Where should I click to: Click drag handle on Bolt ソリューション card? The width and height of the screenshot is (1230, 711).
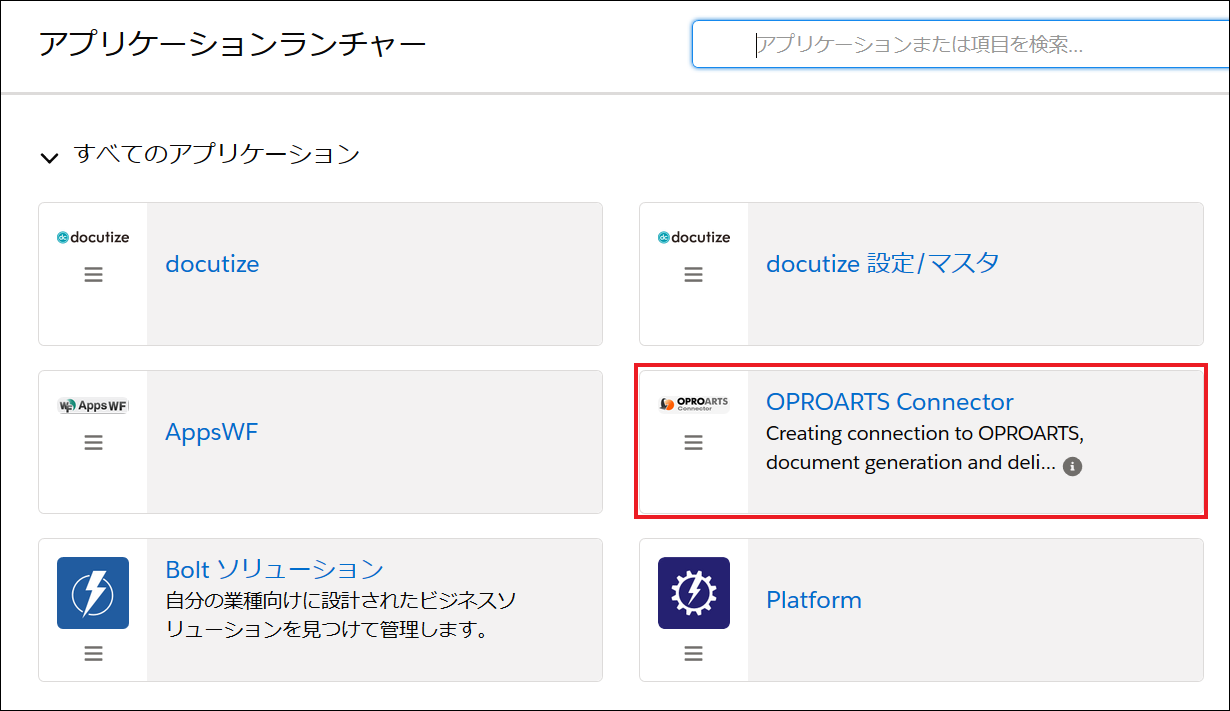[x=93, y=654]
